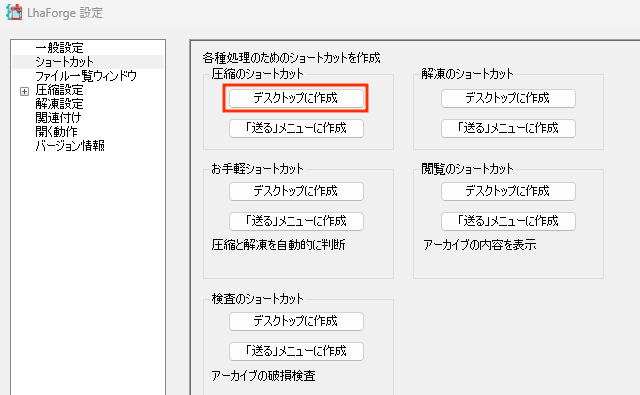Create お手軽 shortcut on desktop
The height and width of the screenshot is (395, 640).
[x=296, y=191]
